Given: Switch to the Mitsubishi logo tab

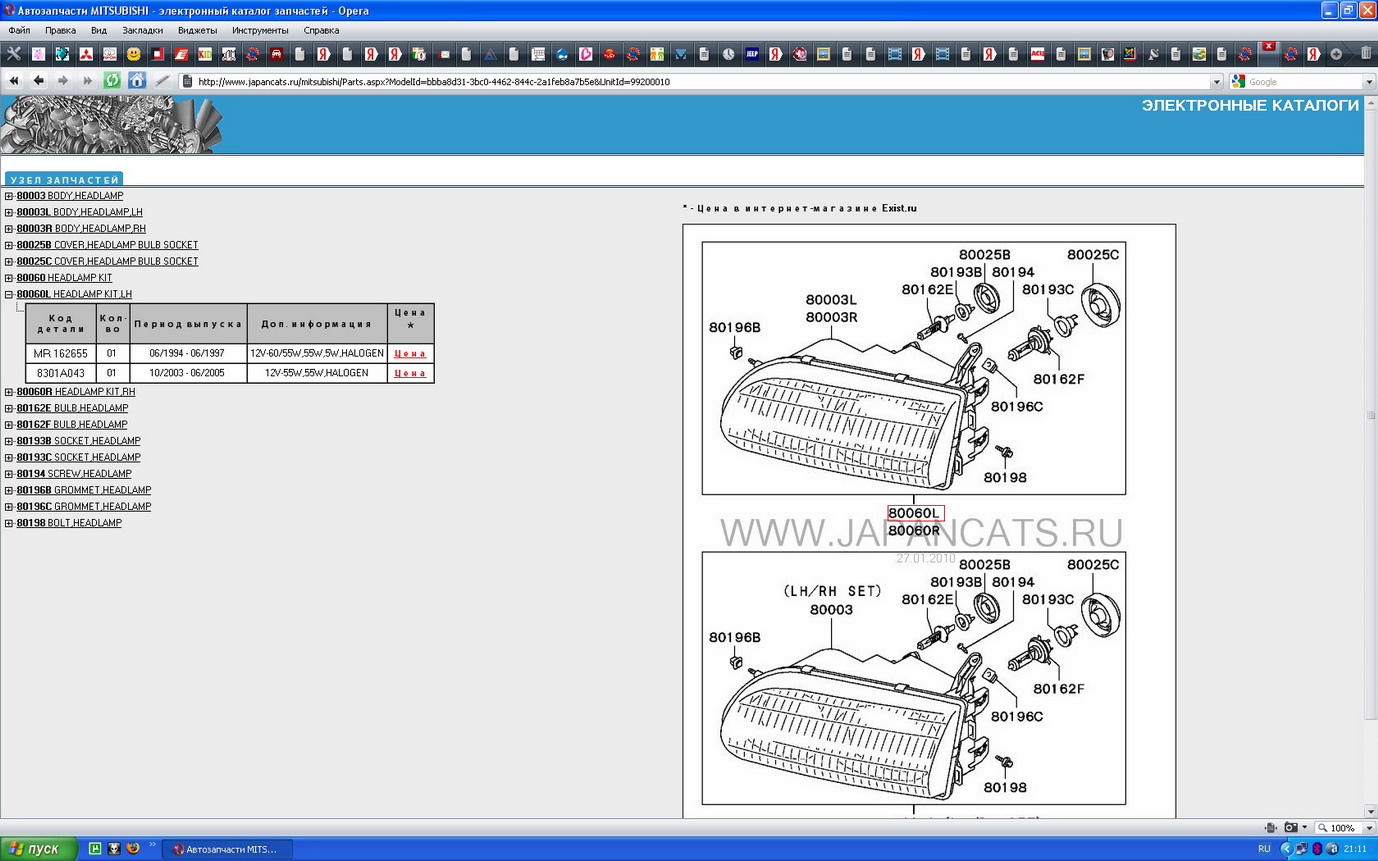Looking at the screenshot, I should [86, 54].
